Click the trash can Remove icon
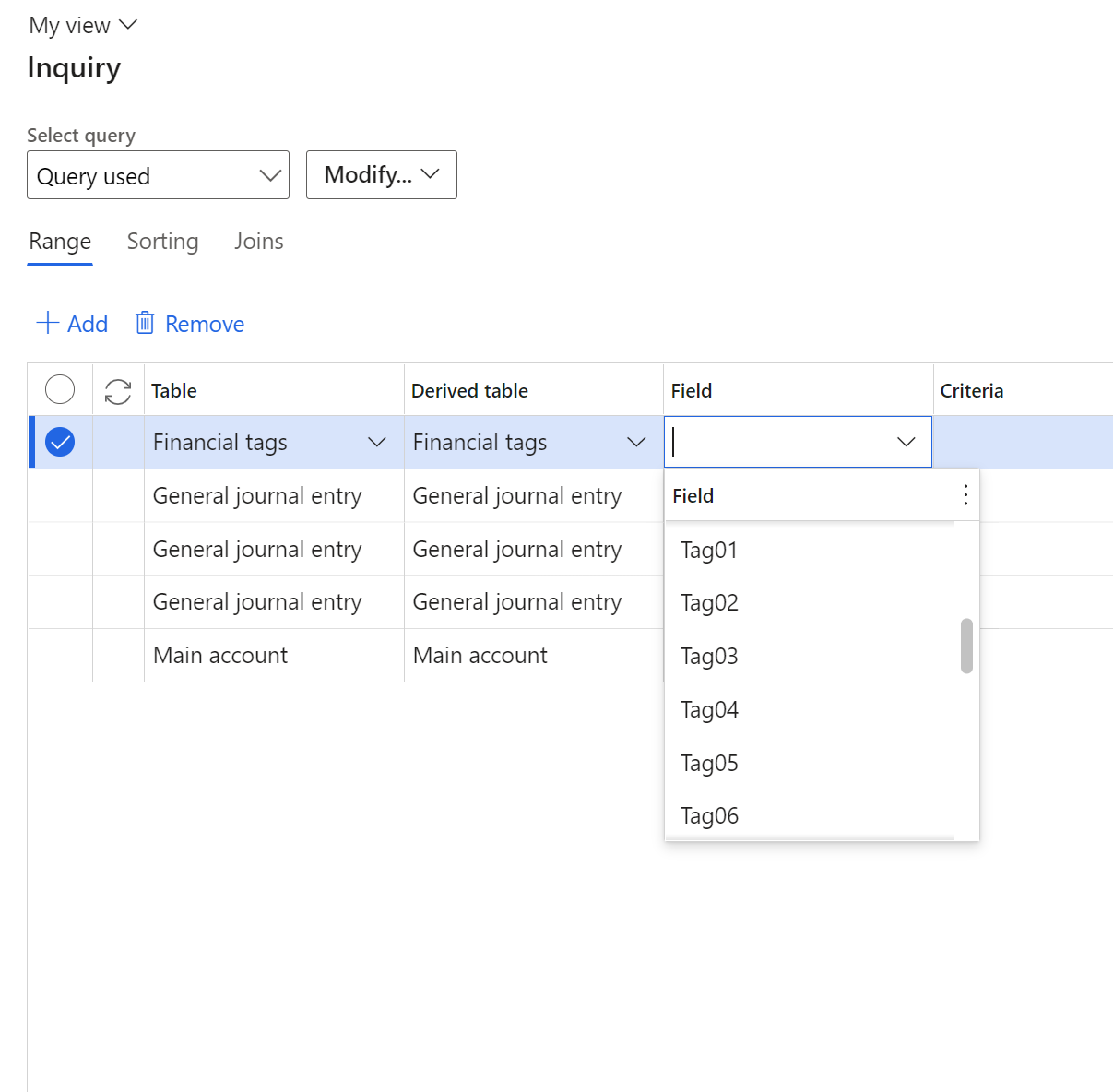1113x1092 pixels. pyautogui.click(x=145, y=323)
